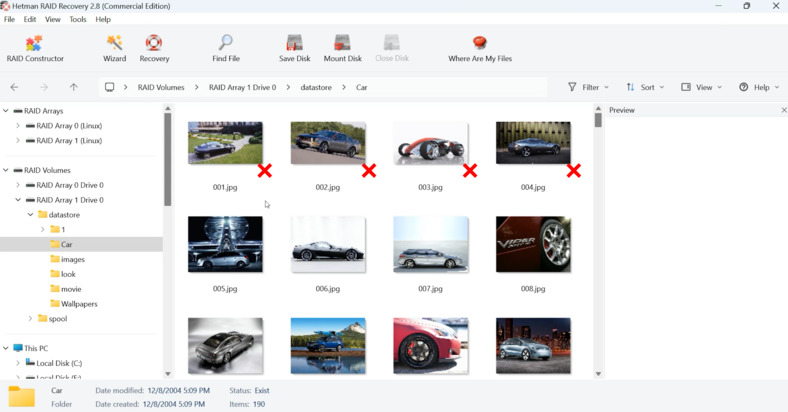The width and height of the screenshot is (788, 412).
Task: Go back with the left arrow
Action: (x=15, y=87)
